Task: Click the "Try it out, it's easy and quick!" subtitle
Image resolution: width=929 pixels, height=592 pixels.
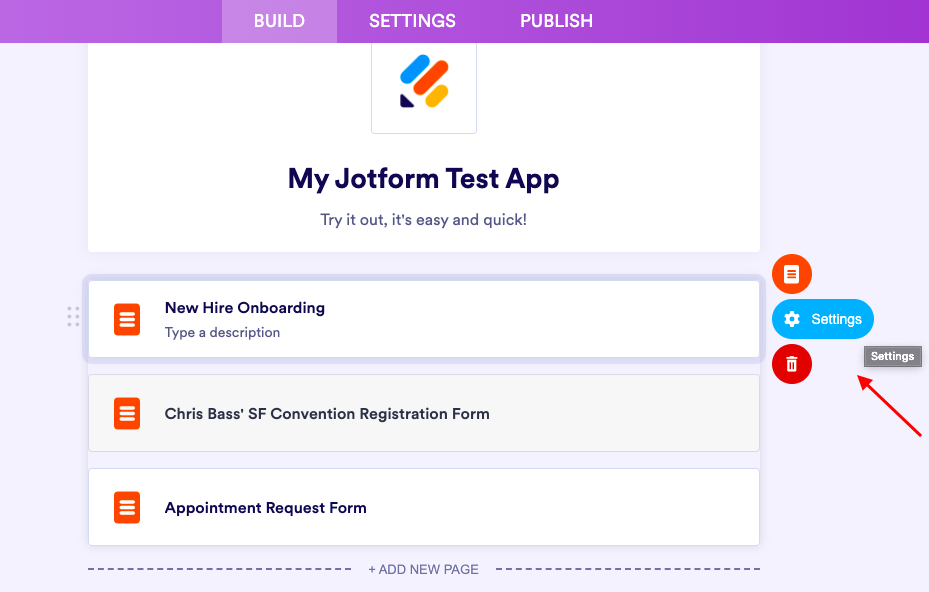Action: tap(423, 219)
